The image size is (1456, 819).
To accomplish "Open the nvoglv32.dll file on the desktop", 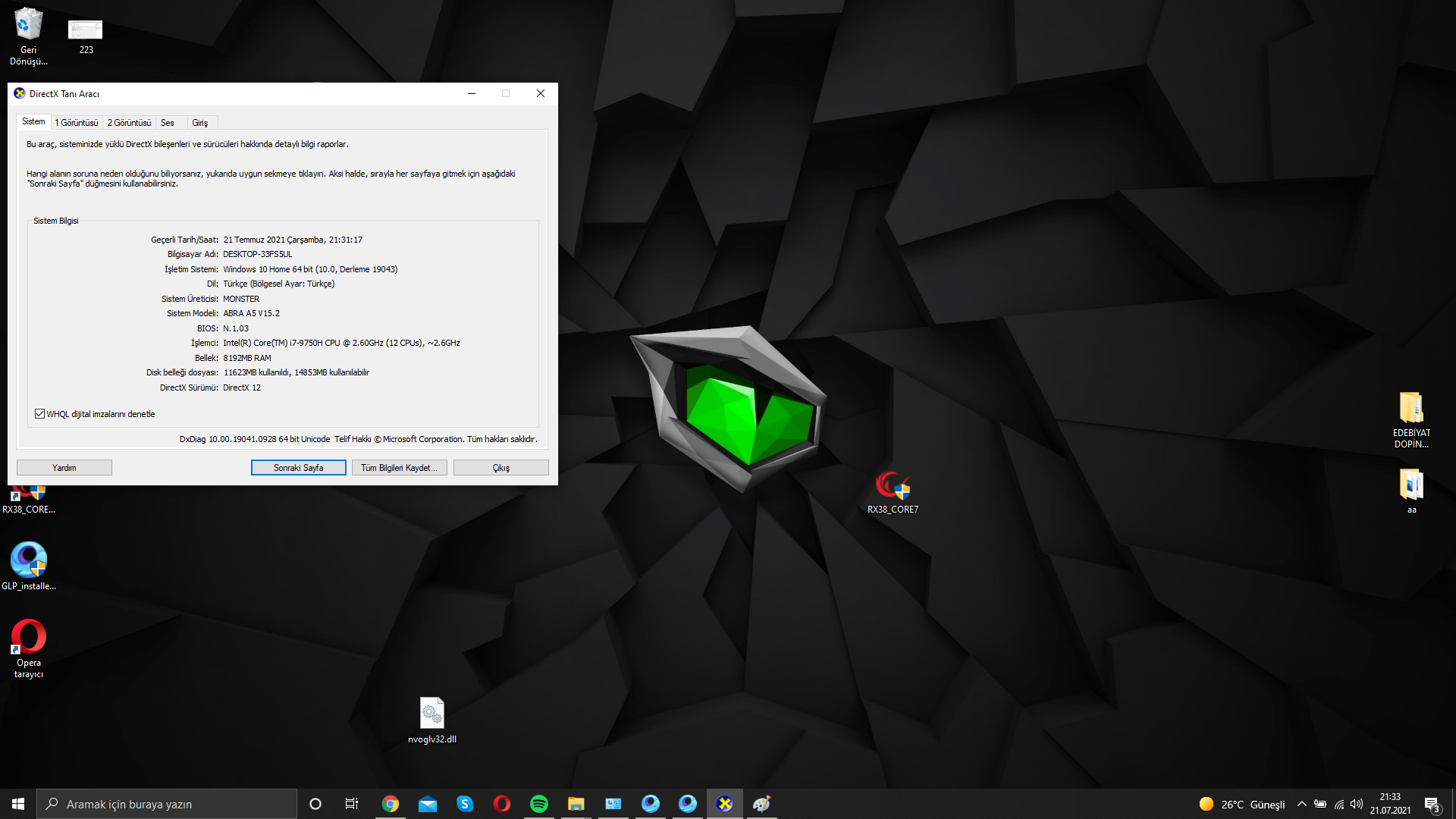I will 432,714.
